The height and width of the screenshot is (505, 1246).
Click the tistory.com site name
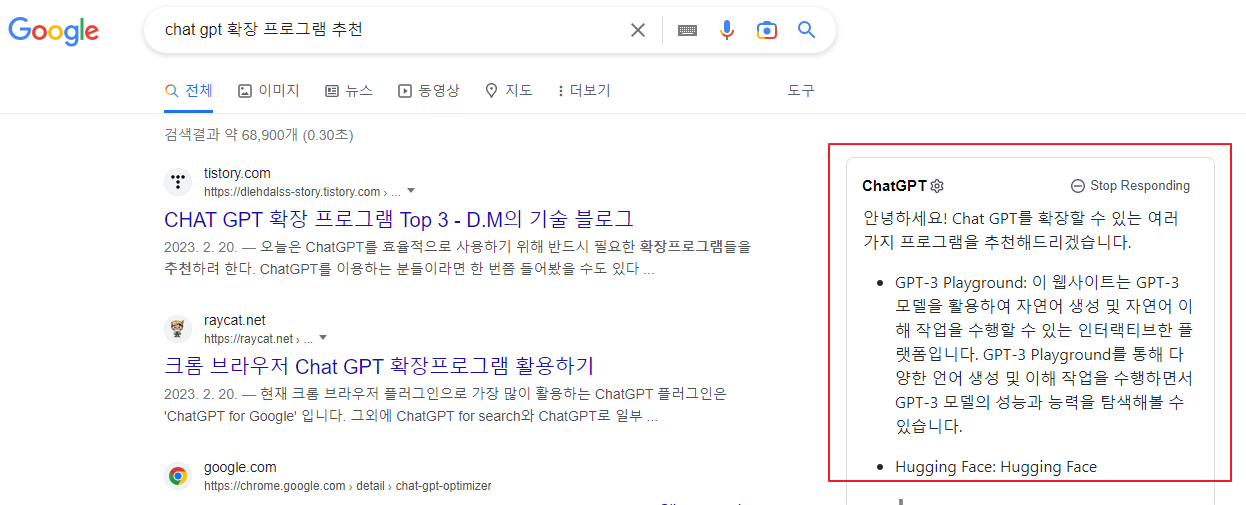(237, 173)
